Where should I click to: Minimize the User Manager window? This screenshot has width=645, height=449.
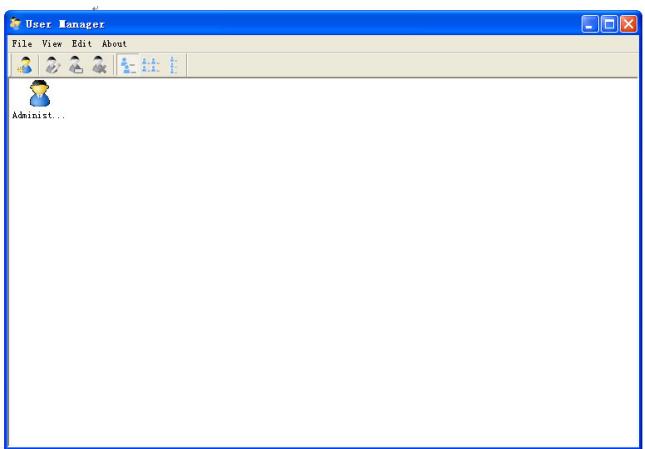590,24
